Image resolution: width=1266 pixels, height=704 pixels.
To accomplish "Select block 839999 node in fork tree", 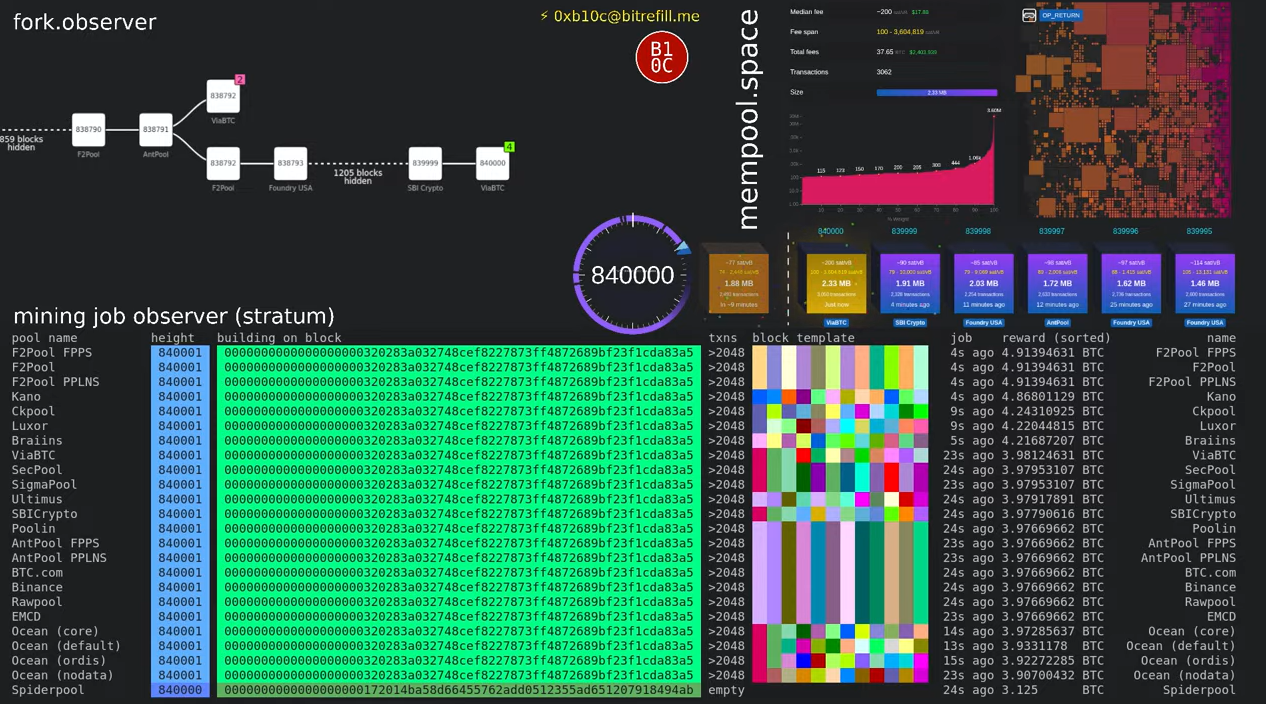I will (x=425, y=163).
